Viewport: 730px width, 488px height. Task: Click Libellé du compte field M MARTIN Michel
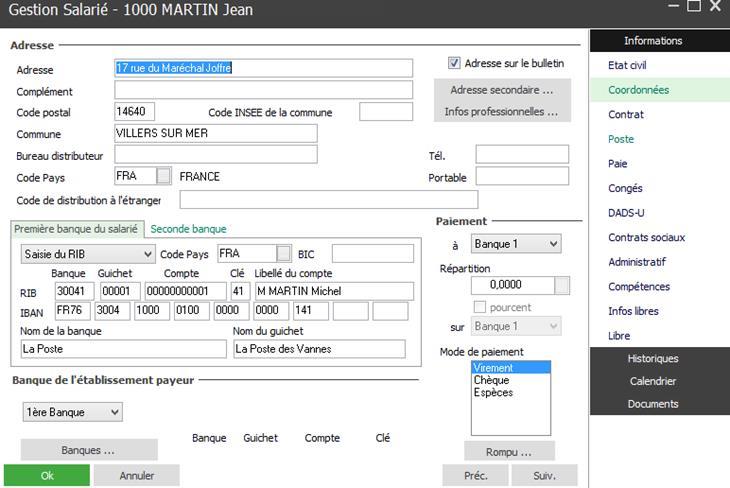point(334,291)
